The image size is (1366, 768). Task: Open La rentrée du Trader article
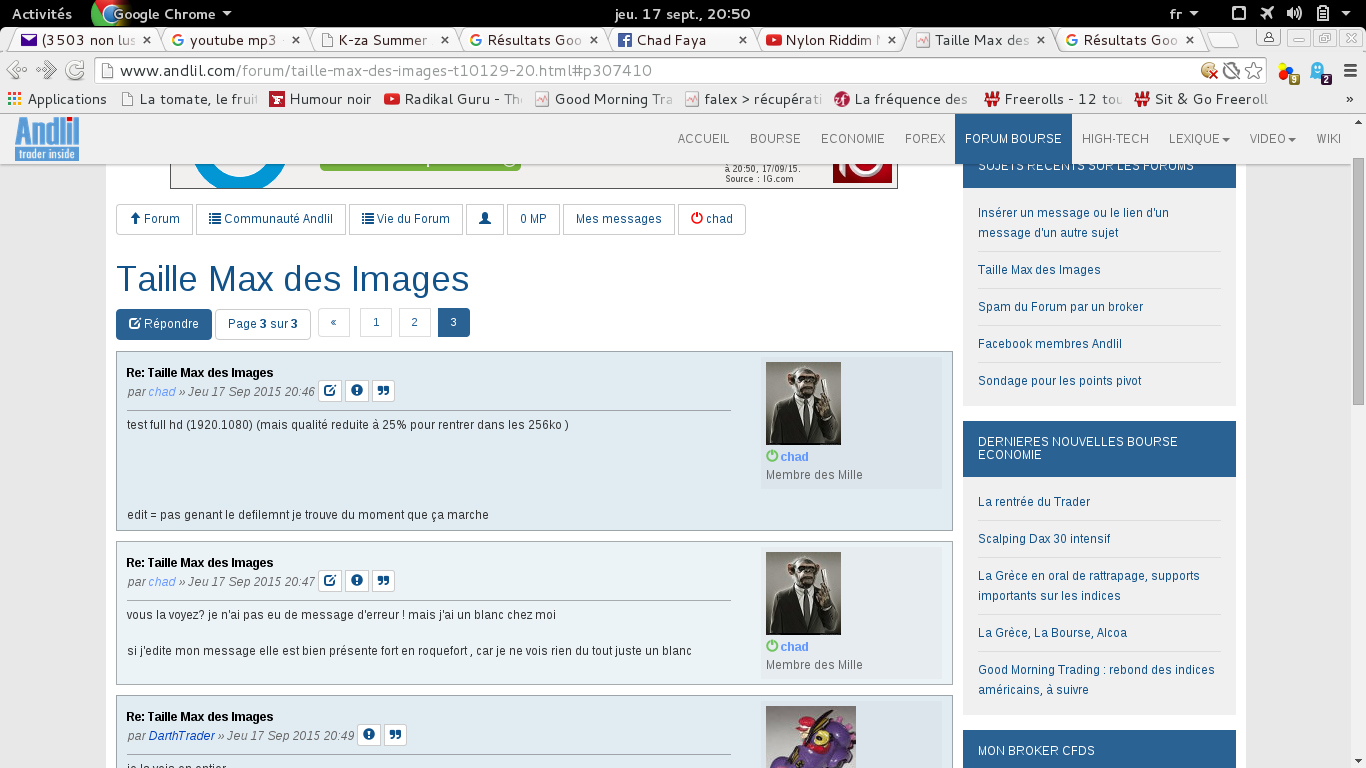(x=1034, y=502)
